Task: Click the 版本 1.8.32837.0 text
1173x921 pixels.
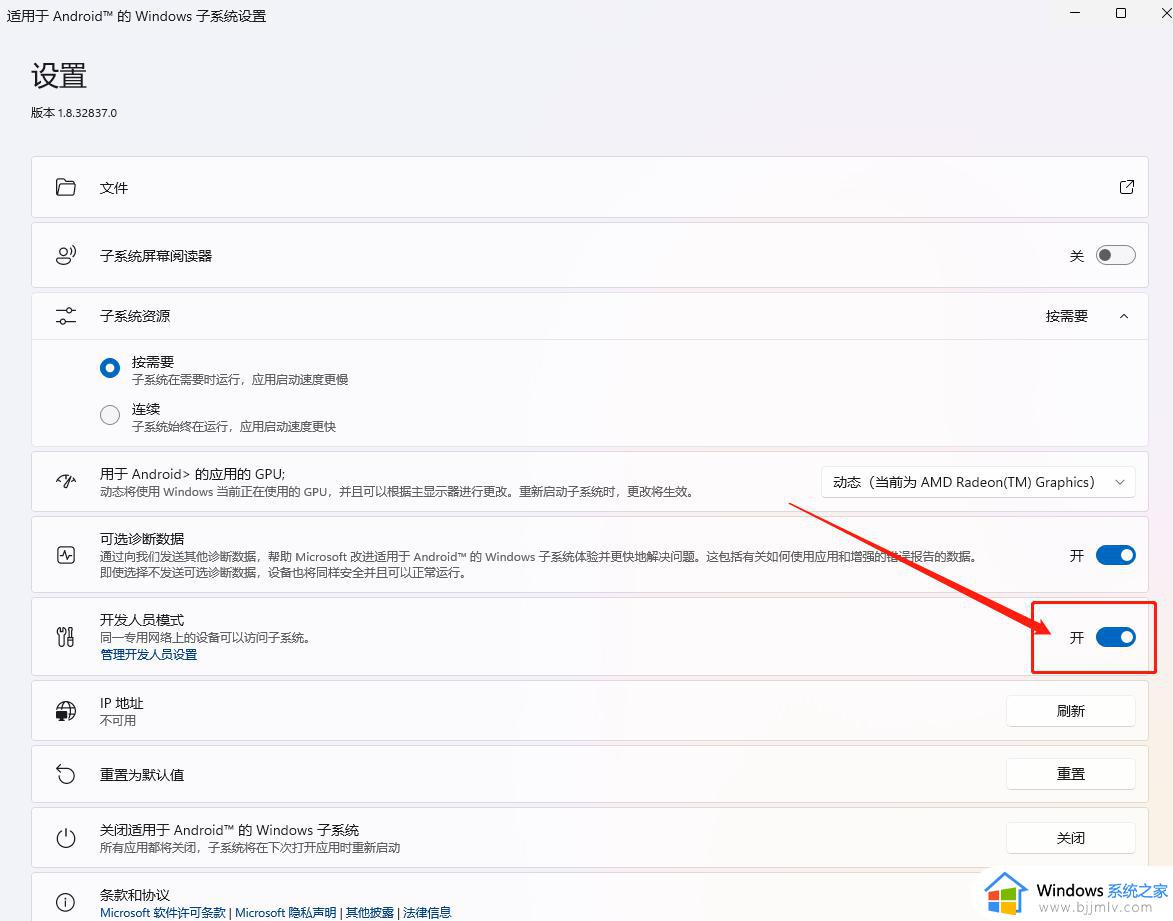Action: click(x=73, y=113)
